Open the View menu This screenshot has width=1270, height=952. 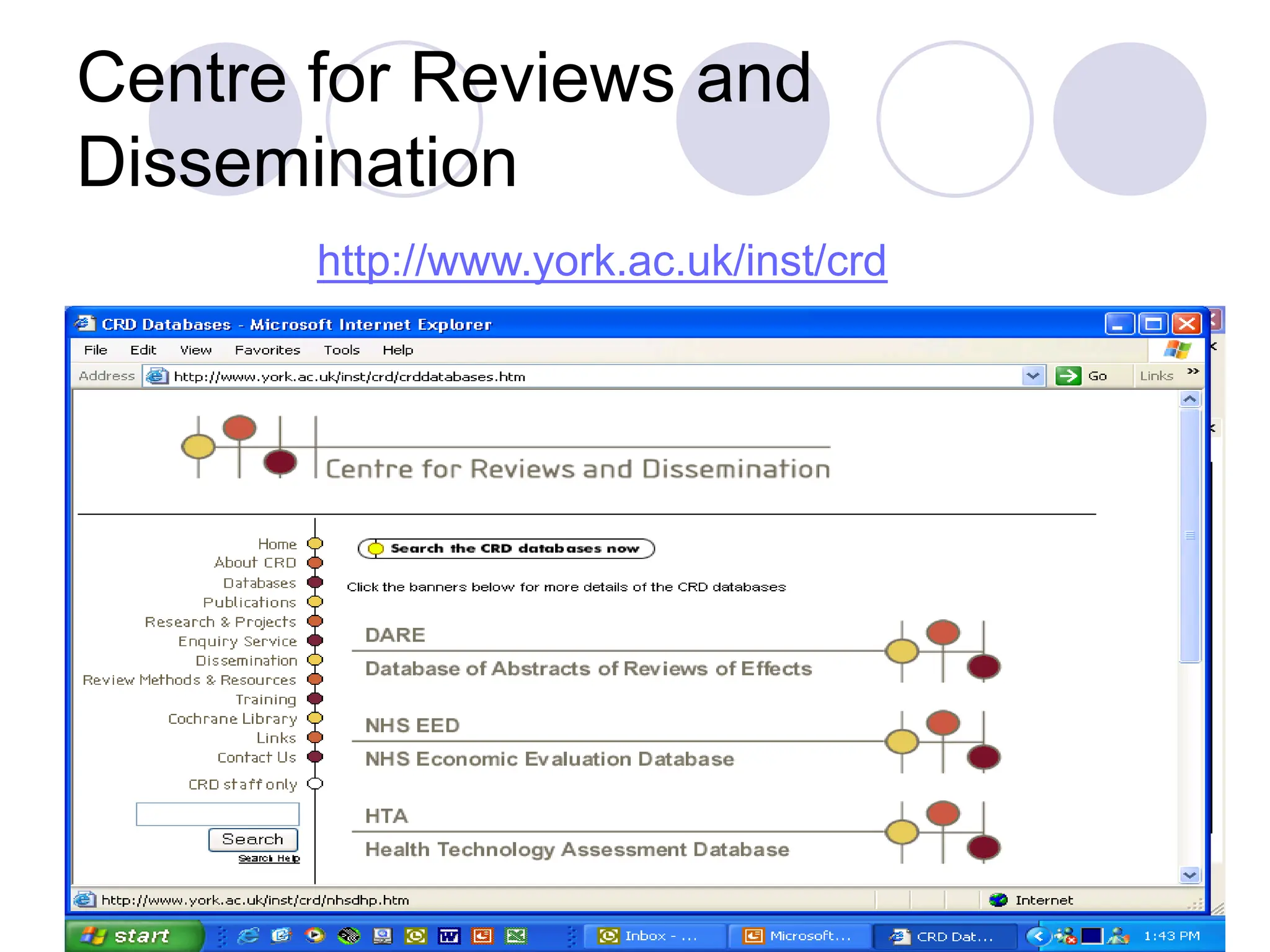(196, 350)
